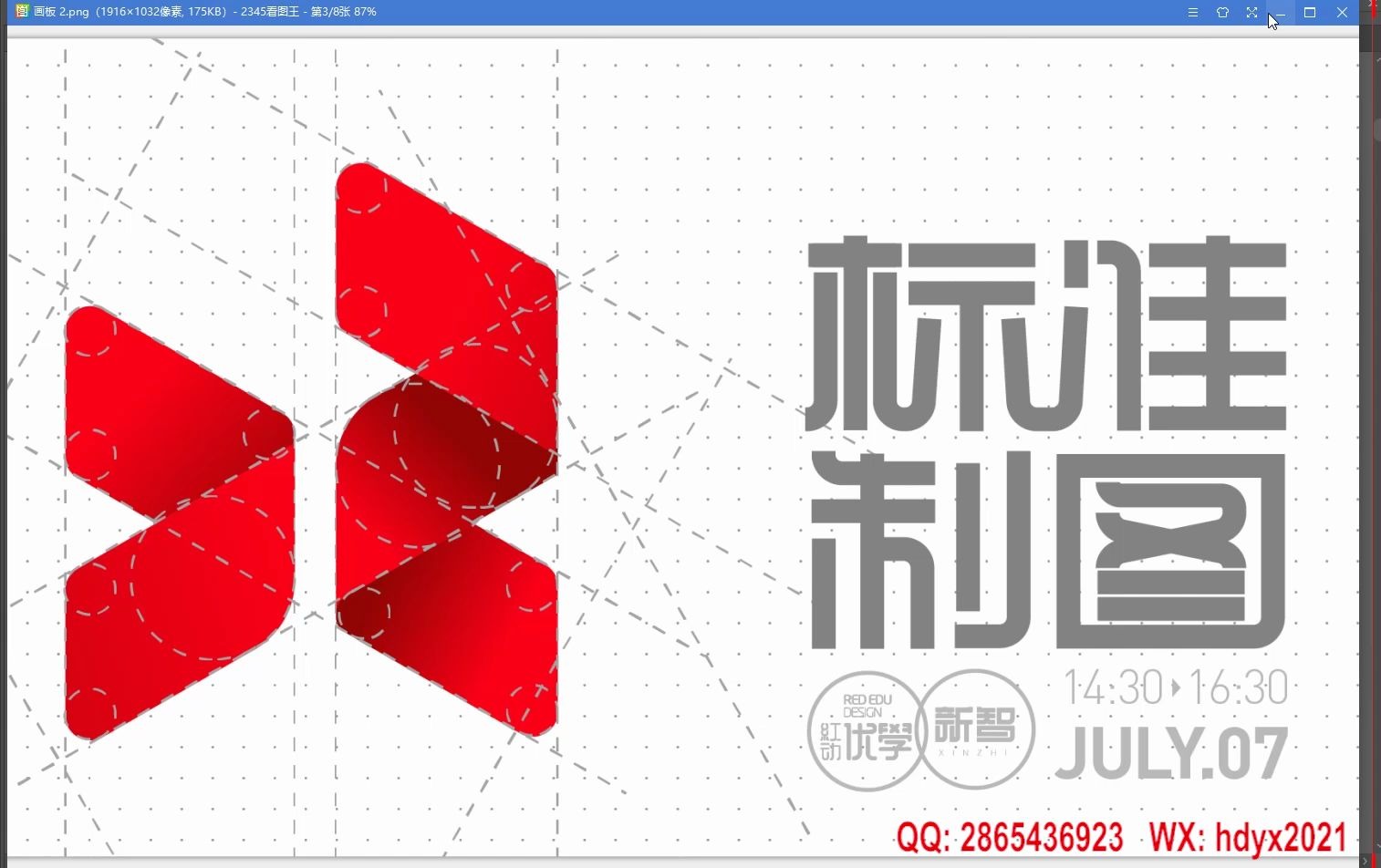Click the right chevron in the background window's corner
Viewport: 1381px width, 868px height.
pos(1366,860)
